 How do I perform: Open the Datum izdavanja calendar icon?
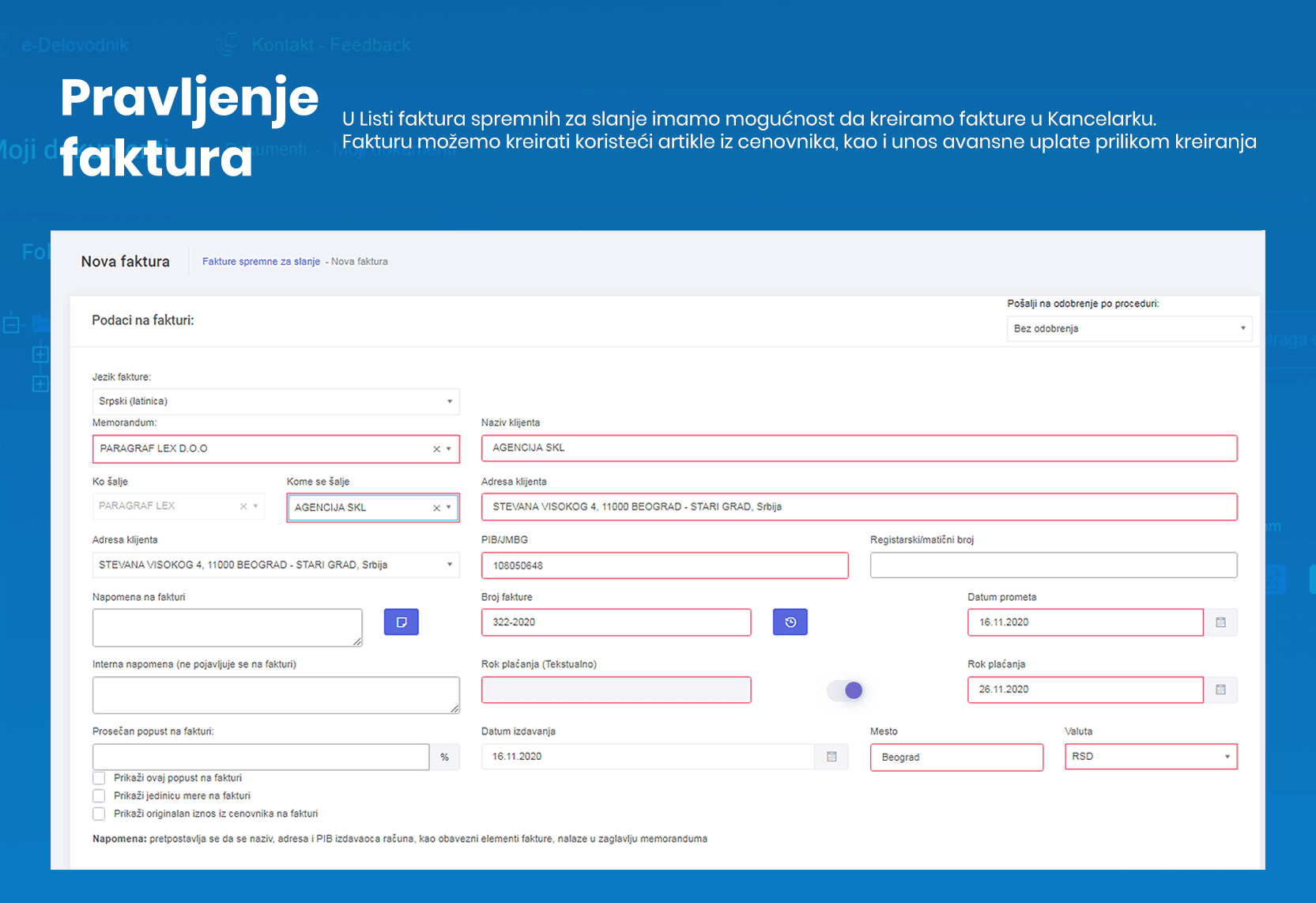(831, 757)
